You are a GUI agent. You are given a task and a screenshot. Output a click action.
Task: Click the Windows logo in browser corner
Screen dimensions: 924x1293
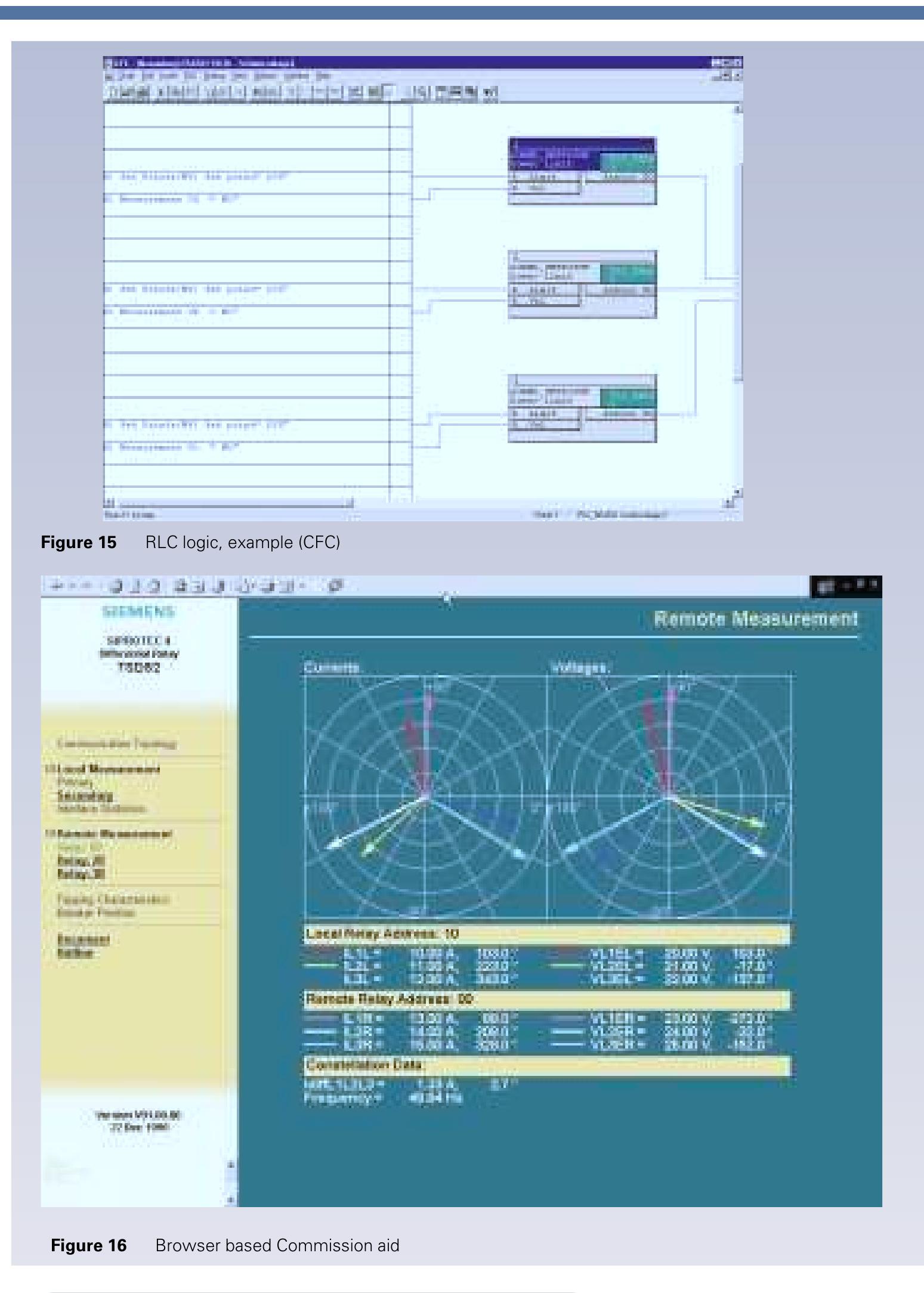[827, 587]
